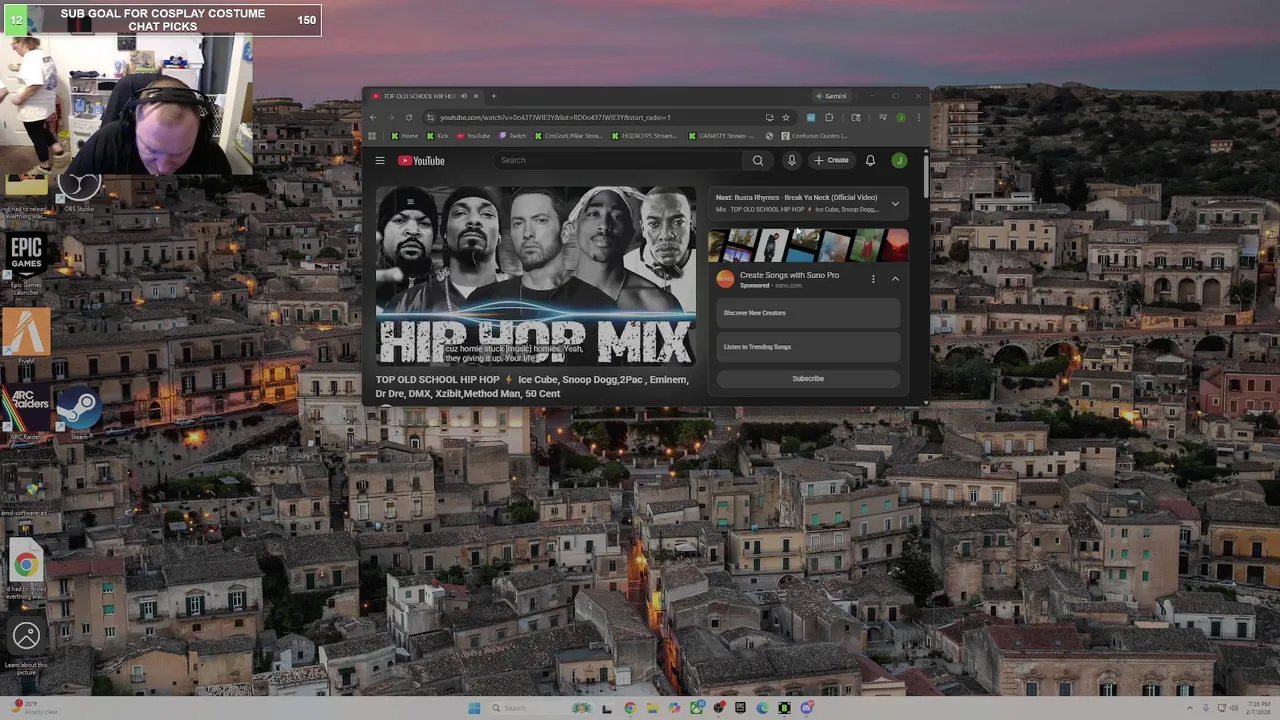Screen dimensions: 1280x720
Task: Open Microsoft Edge from the taskbar
Action: click(x=762, y=708)
